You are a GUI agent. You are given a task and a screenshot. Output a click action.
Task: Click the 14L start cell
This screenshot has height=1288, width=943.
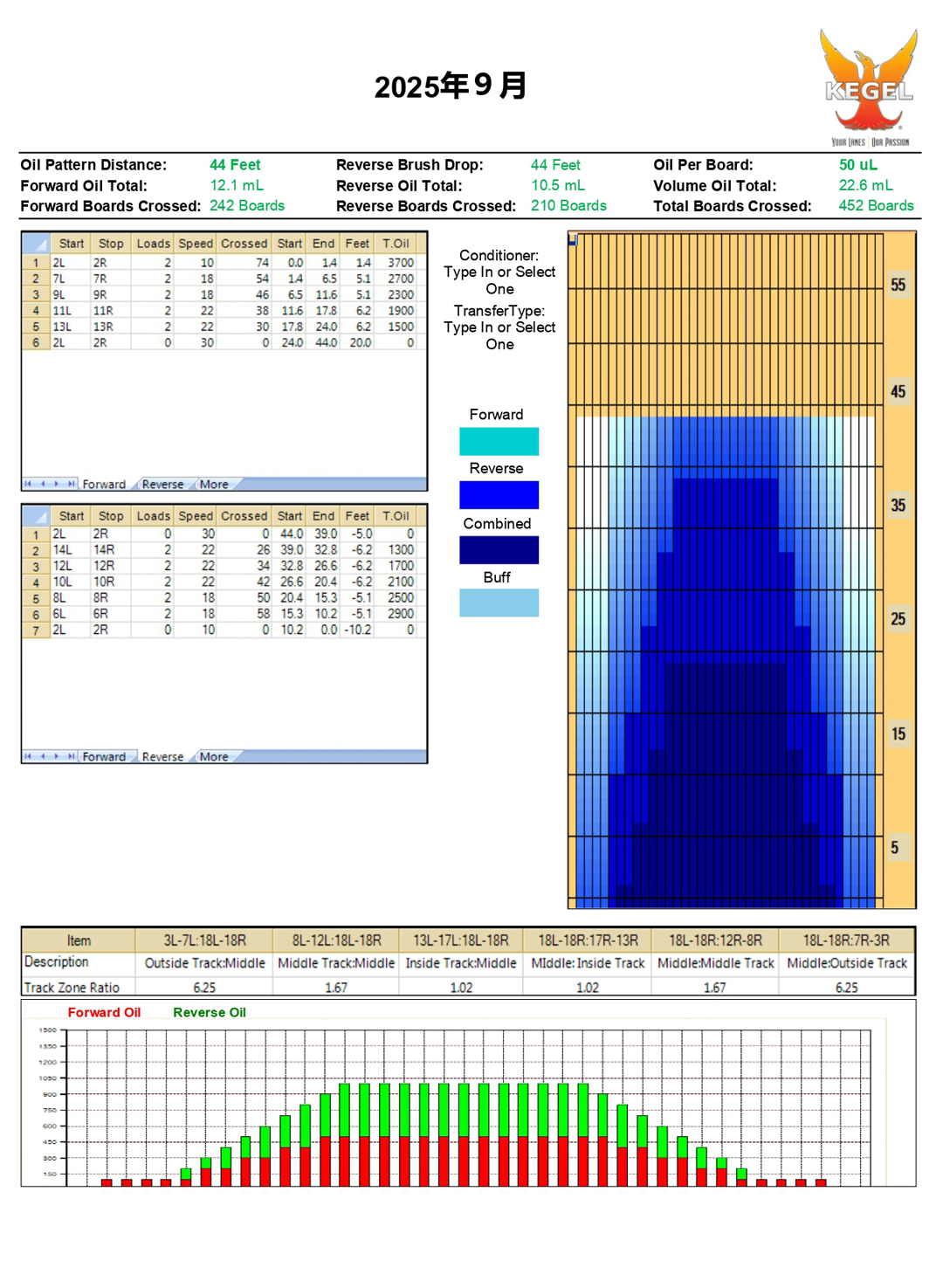[70, 550]
